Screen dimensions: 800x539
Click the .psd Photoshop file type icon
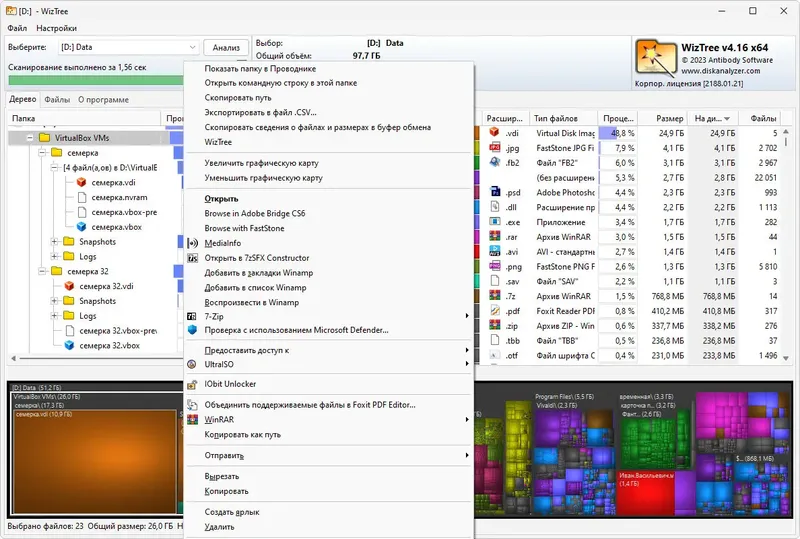[494, 192]
